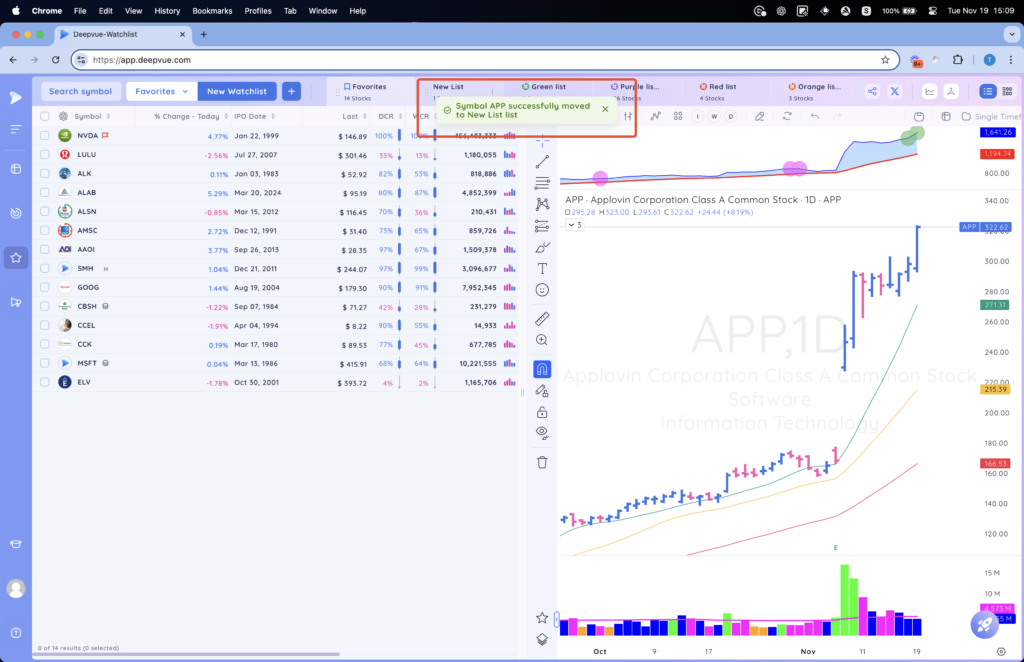
Task: Open the calendar icon in chart toolbar
Action: click(x=919, y=116)
